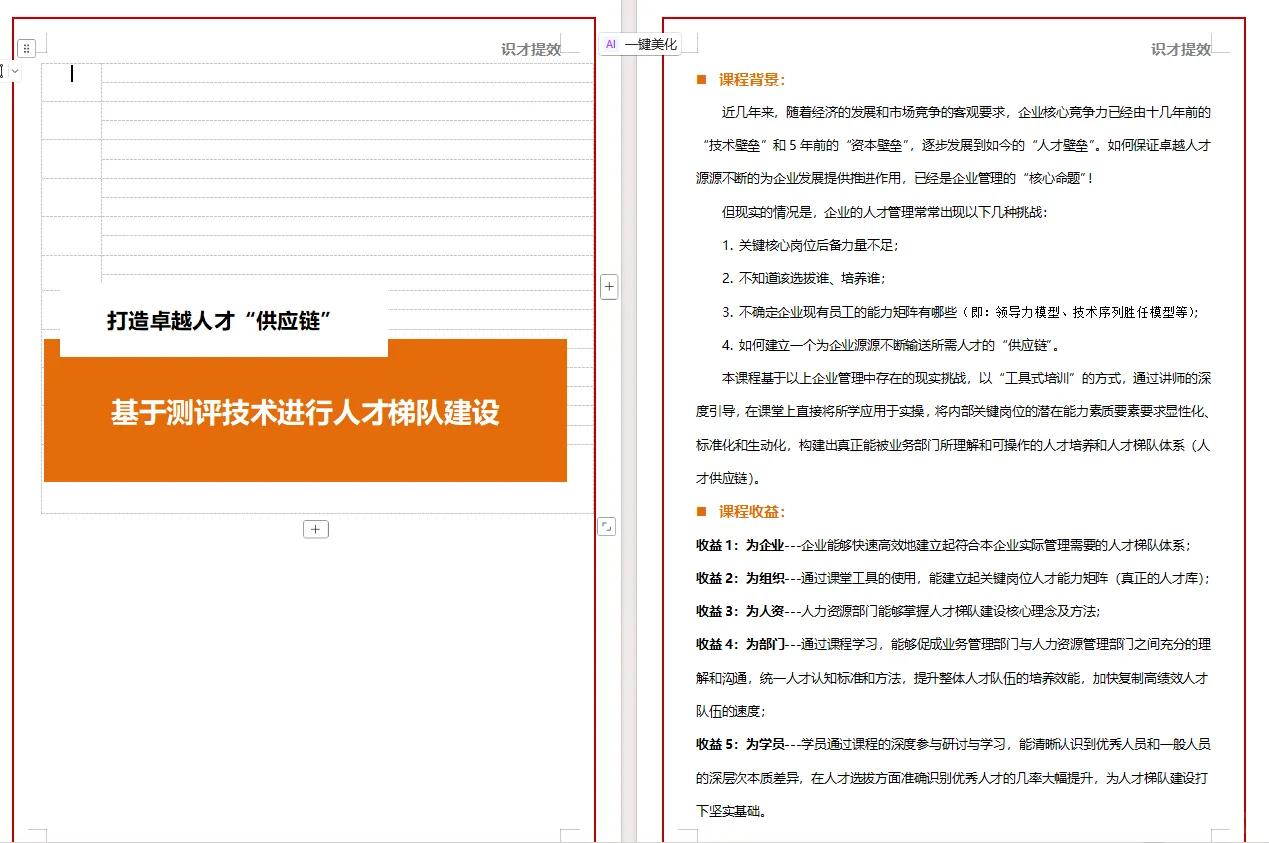
Task: Click the purple AI icon on 一键美化
Action: [609, 44]
